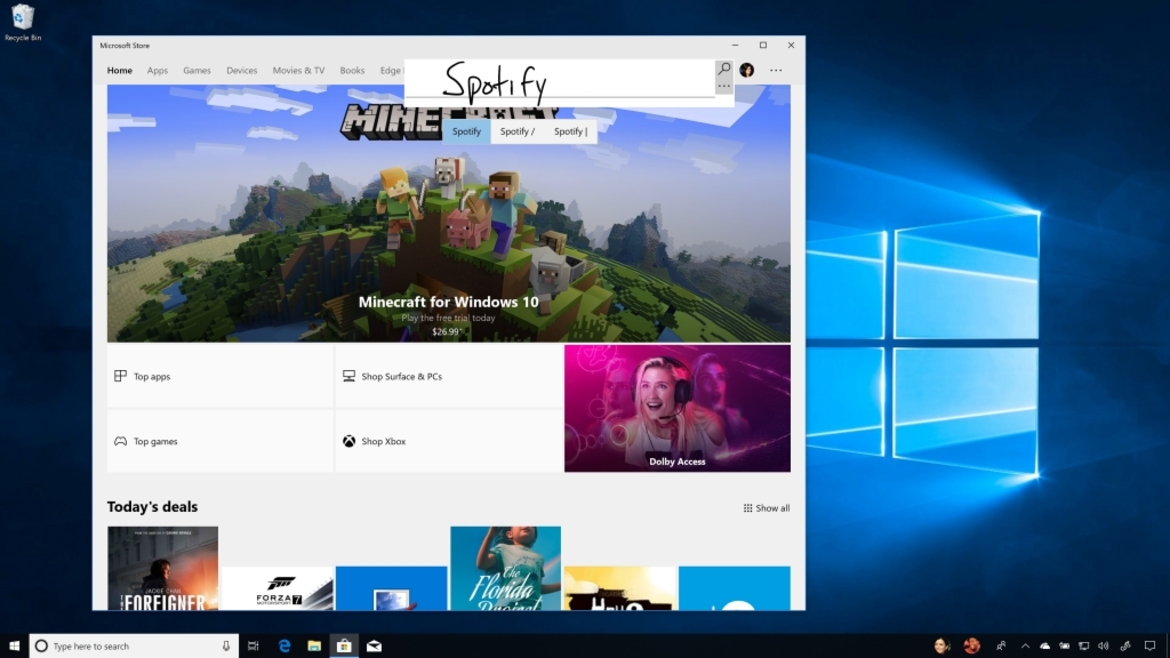Open handwriting panel options dots below search
Image resolution: width=1170 pixels, height=658 pixels.
click(724, 87)
